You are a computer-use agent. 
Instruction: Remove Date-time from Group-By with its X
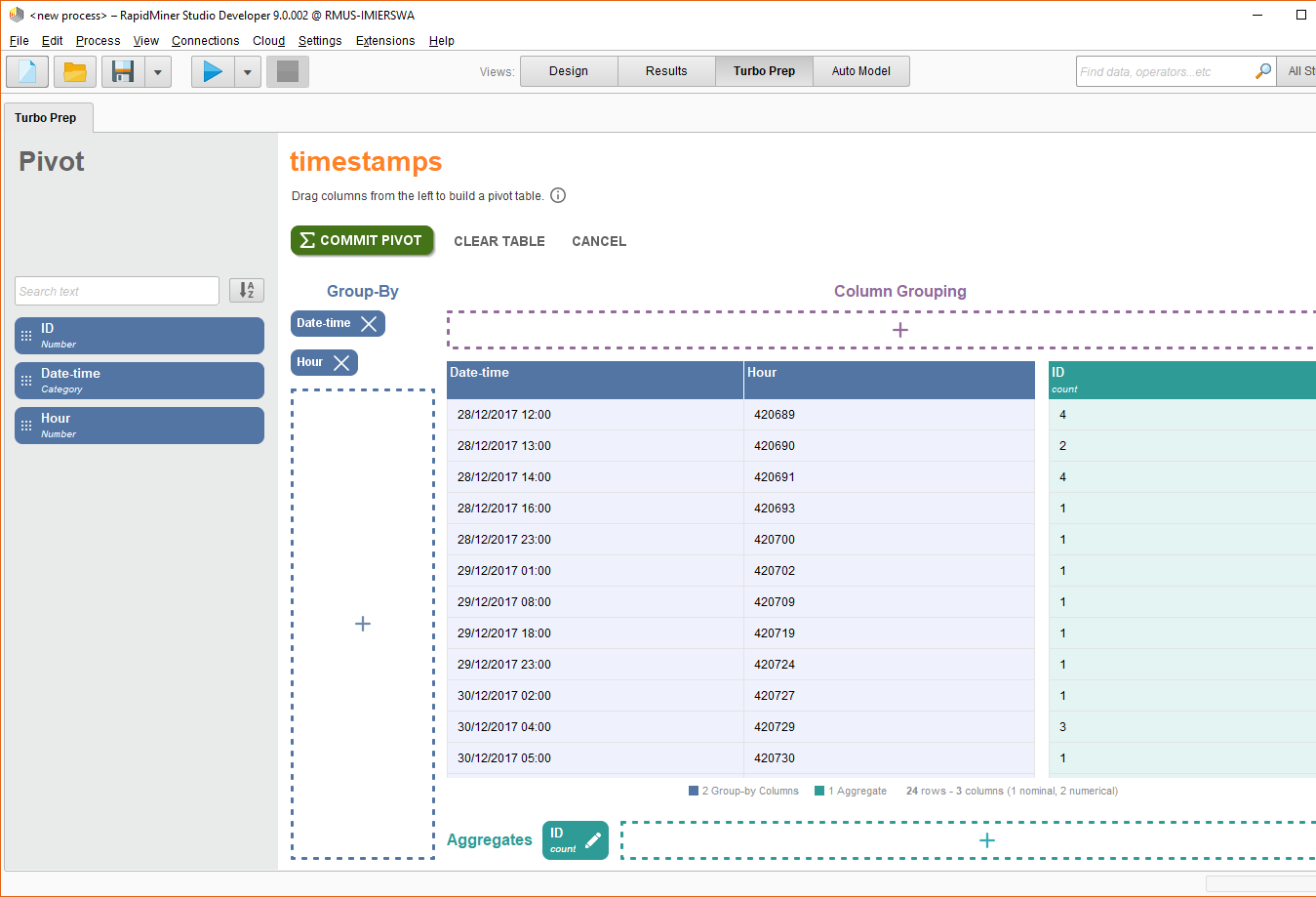(x=369, y=323)
